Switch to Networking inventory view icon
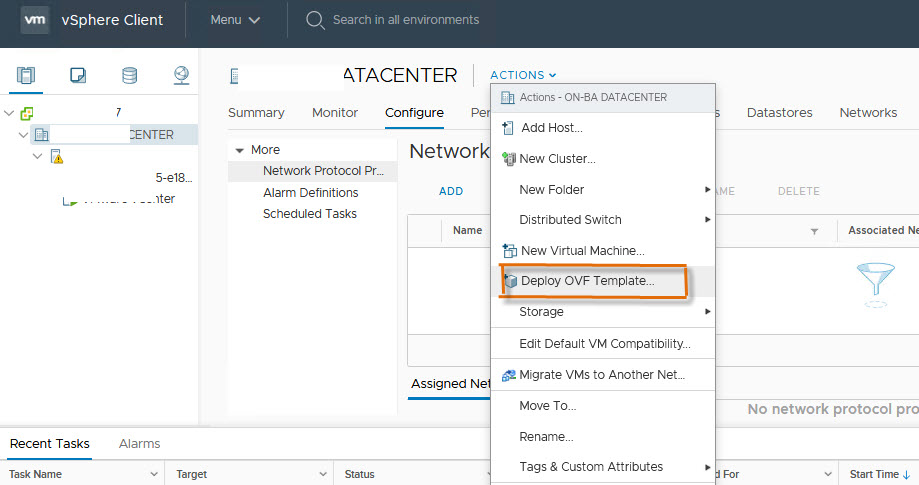This screenshot has height=485, width=919. click(181, 75)
